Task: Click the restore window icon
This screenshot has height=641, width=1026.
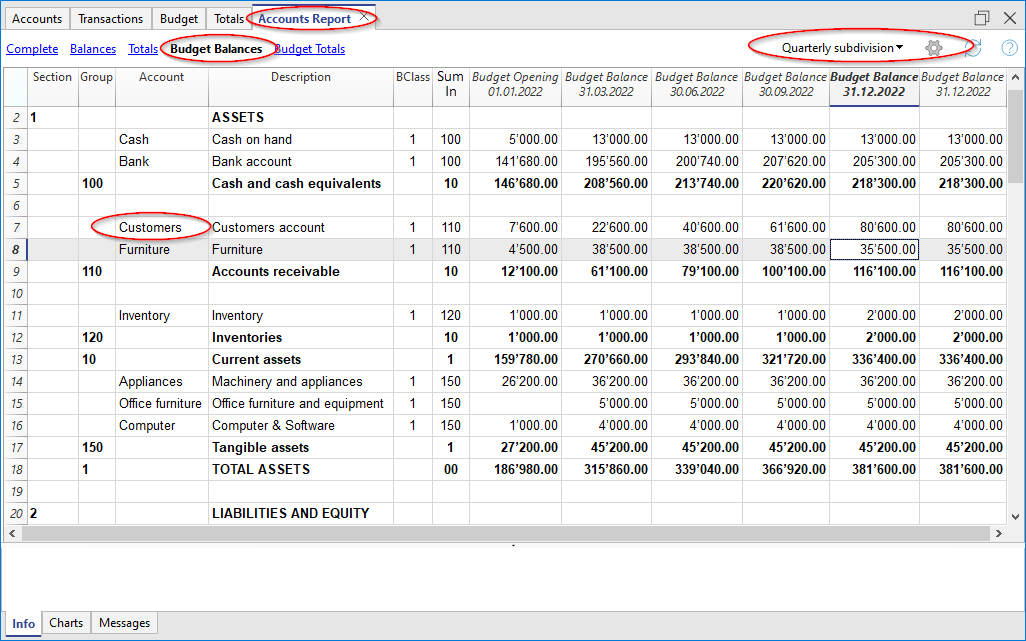Action: [x=982, y=18]
